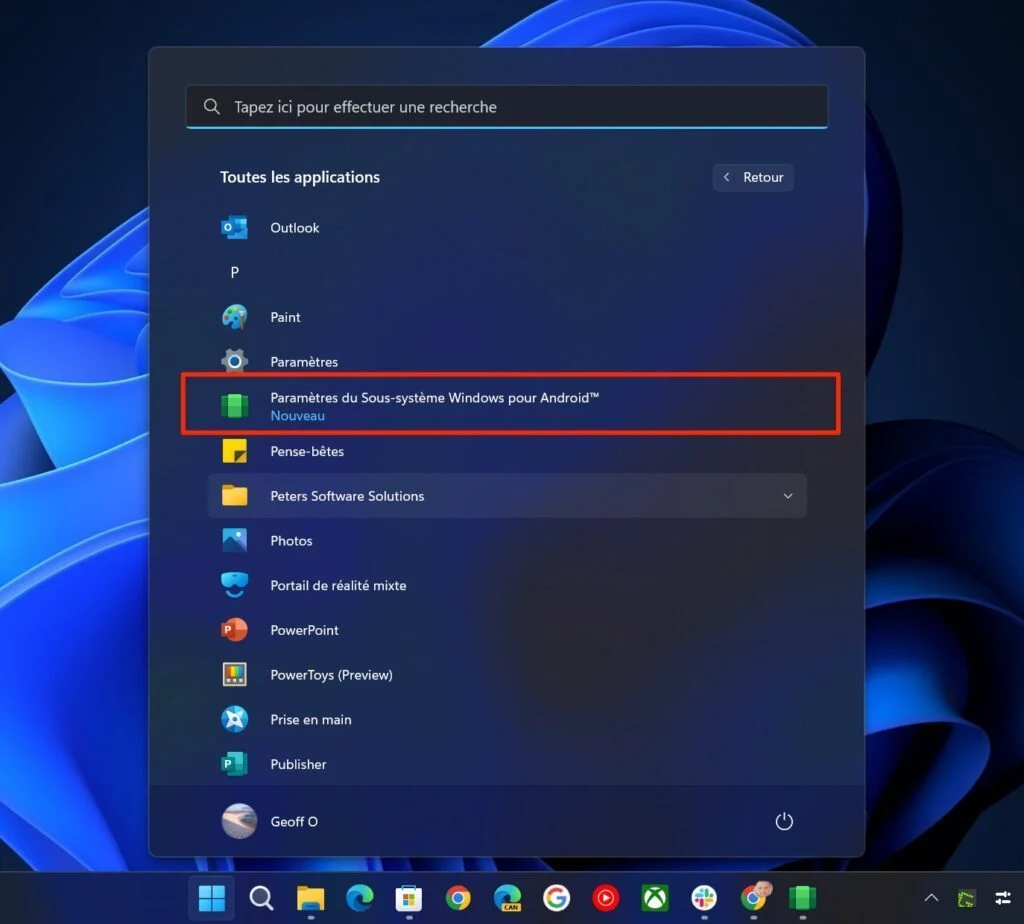Open the Google app on the taskbar
This screenshot has width=1024, height=924.
coord(556,899)
